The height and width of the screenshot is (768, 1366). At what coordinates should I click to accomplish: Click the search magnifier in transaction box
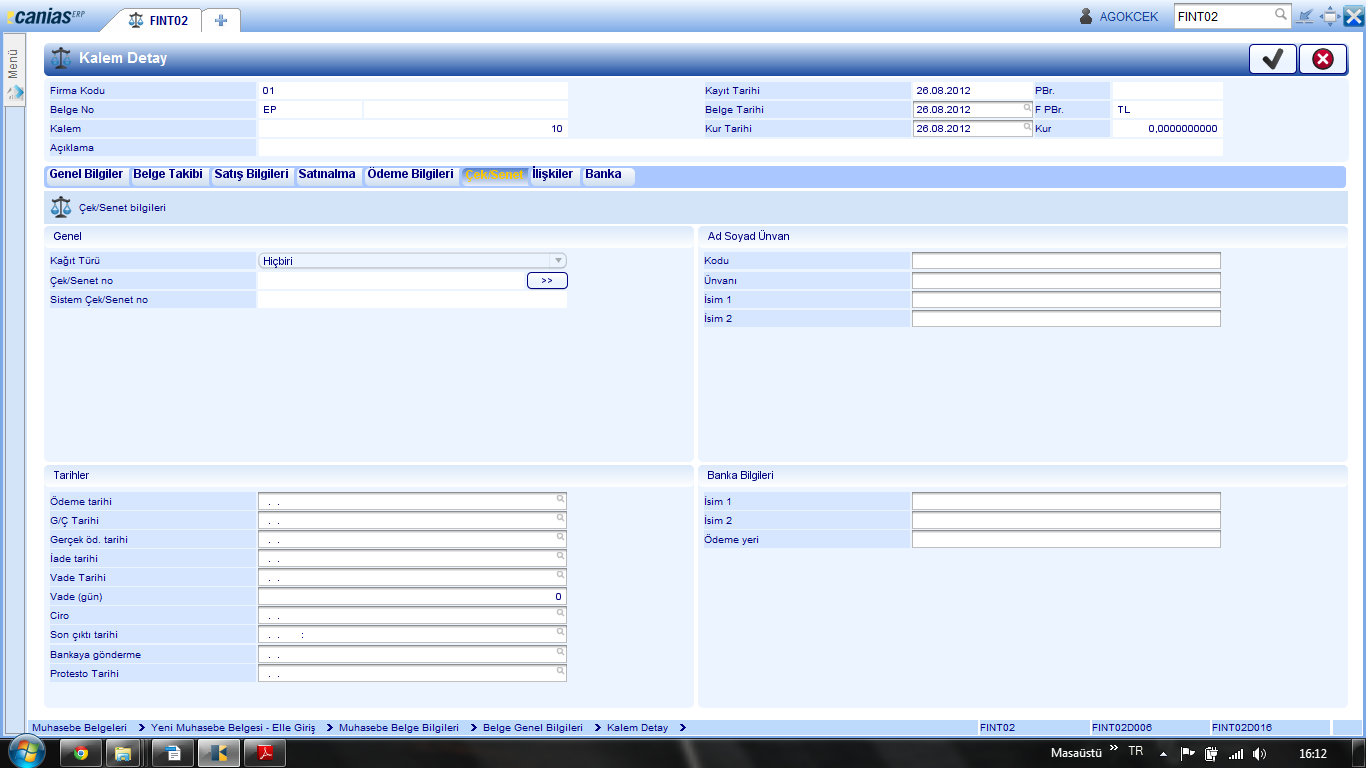click(1280, 15)
